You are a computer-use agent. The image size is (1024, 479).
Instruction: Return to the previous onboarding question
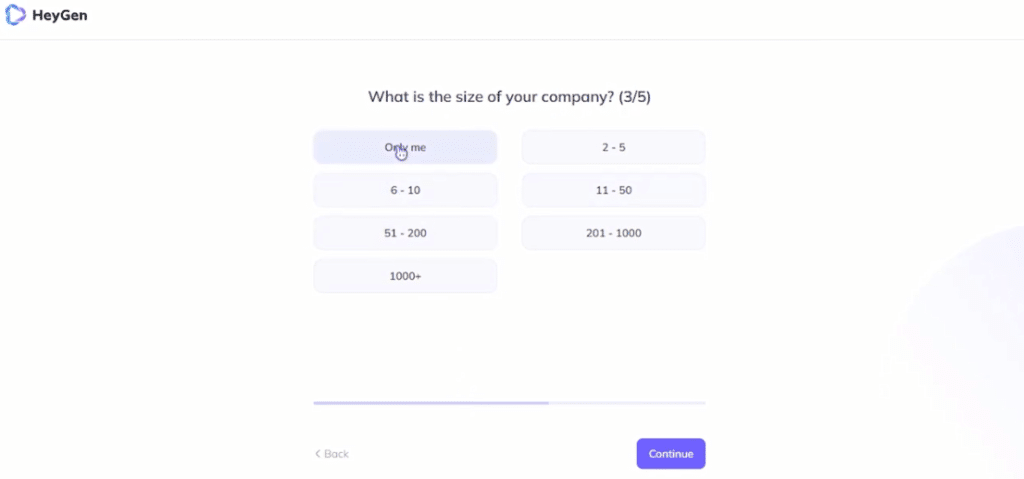click(332, 454)
